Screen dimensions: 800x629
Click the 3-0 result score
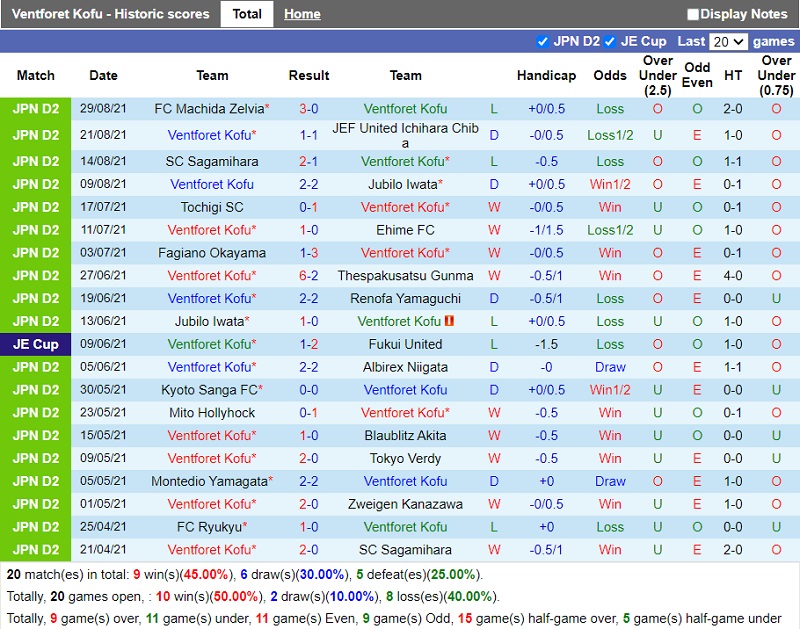(309, 108)
